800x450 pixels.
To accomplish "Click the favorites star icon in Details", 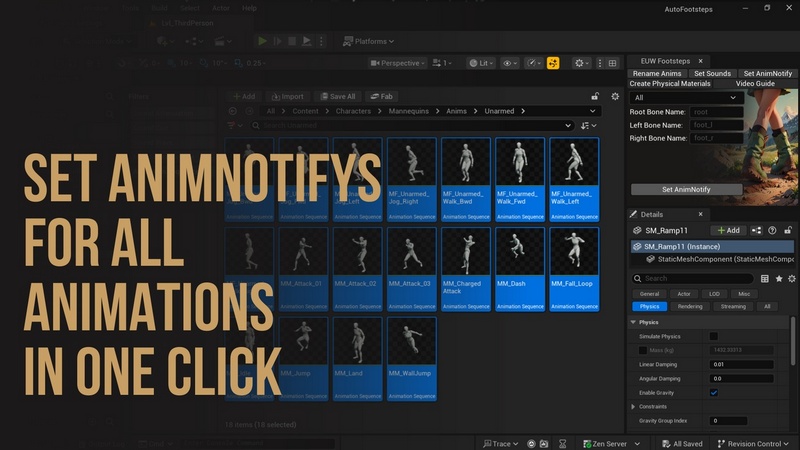I will click(x=779, y=278).
